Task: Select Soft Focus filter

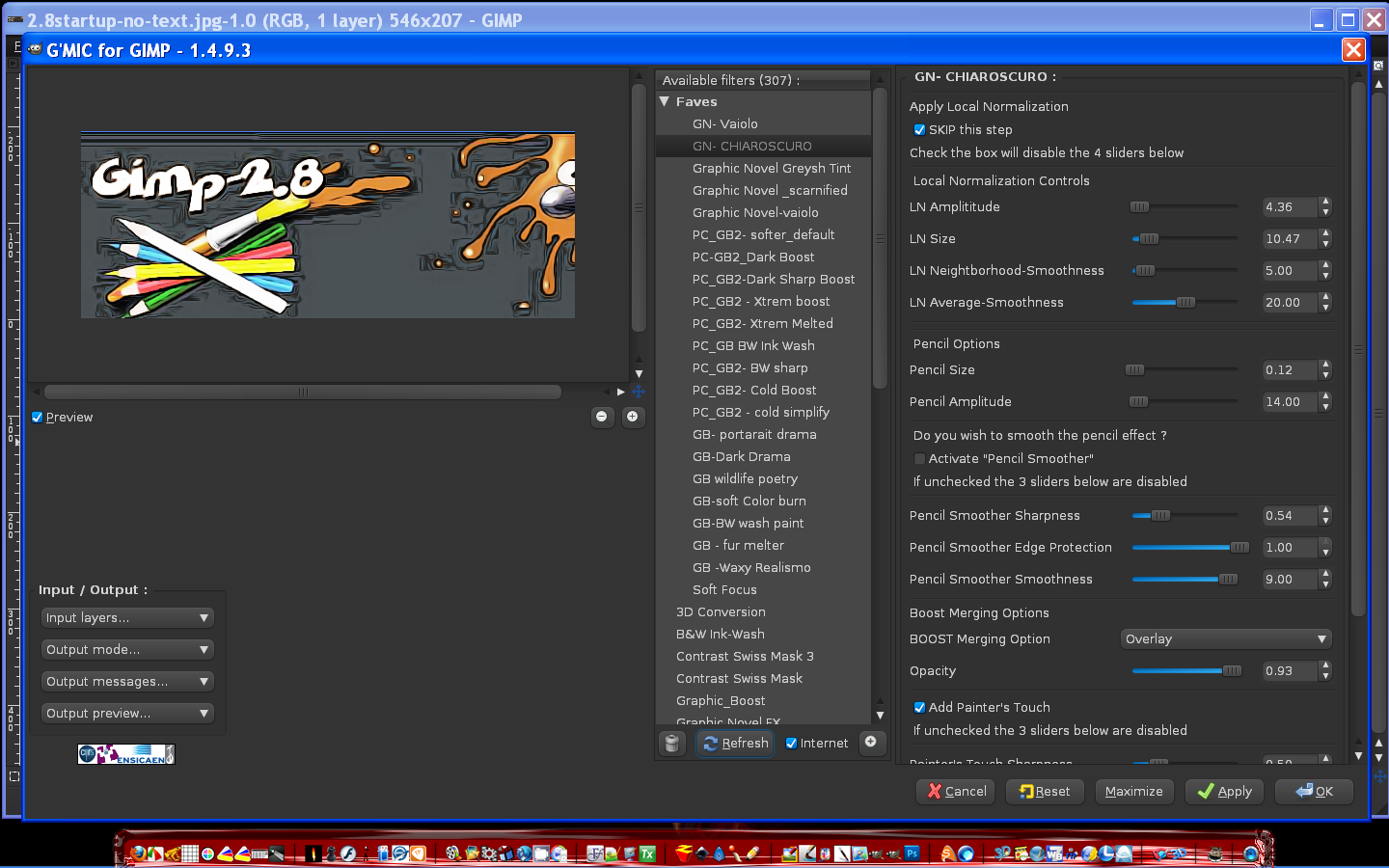Action: (724, 589)
